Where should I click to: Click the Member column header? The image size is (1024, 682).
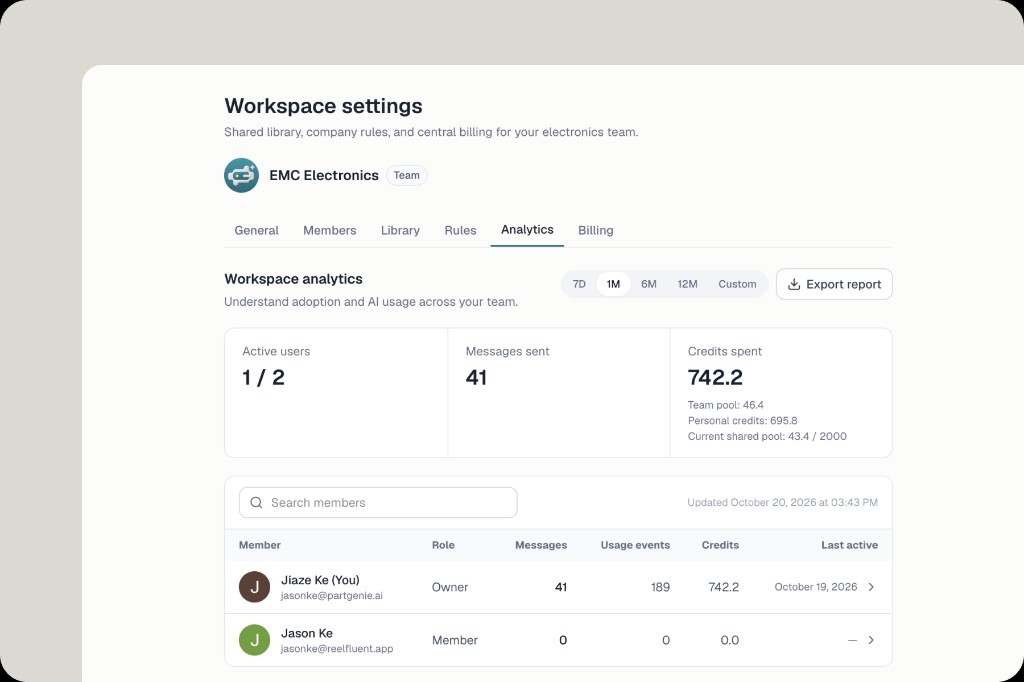click(260, 545)
